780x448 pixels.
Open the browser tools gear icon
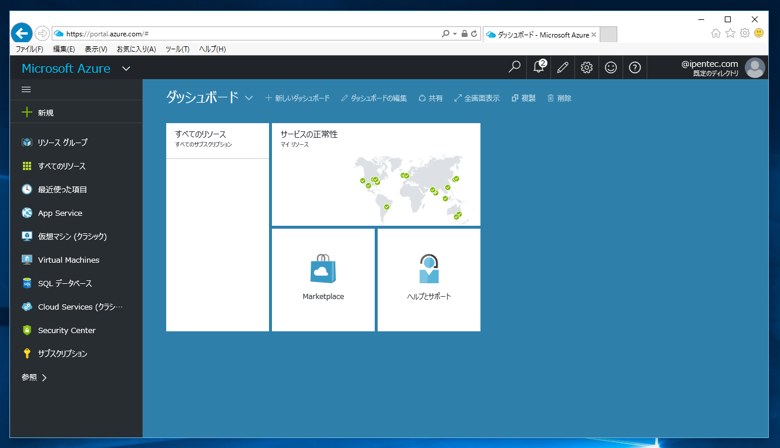(745, 33)
